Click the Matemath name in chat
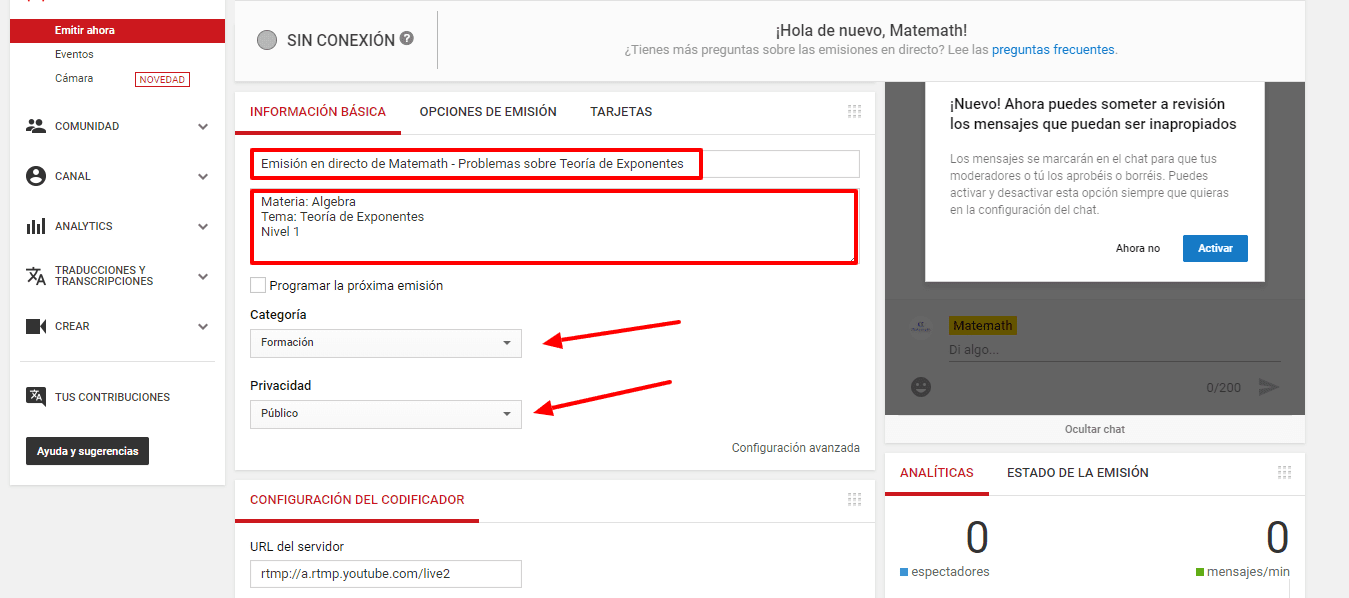This screenshot has width=1349, height=598. [x=983, y=326]
